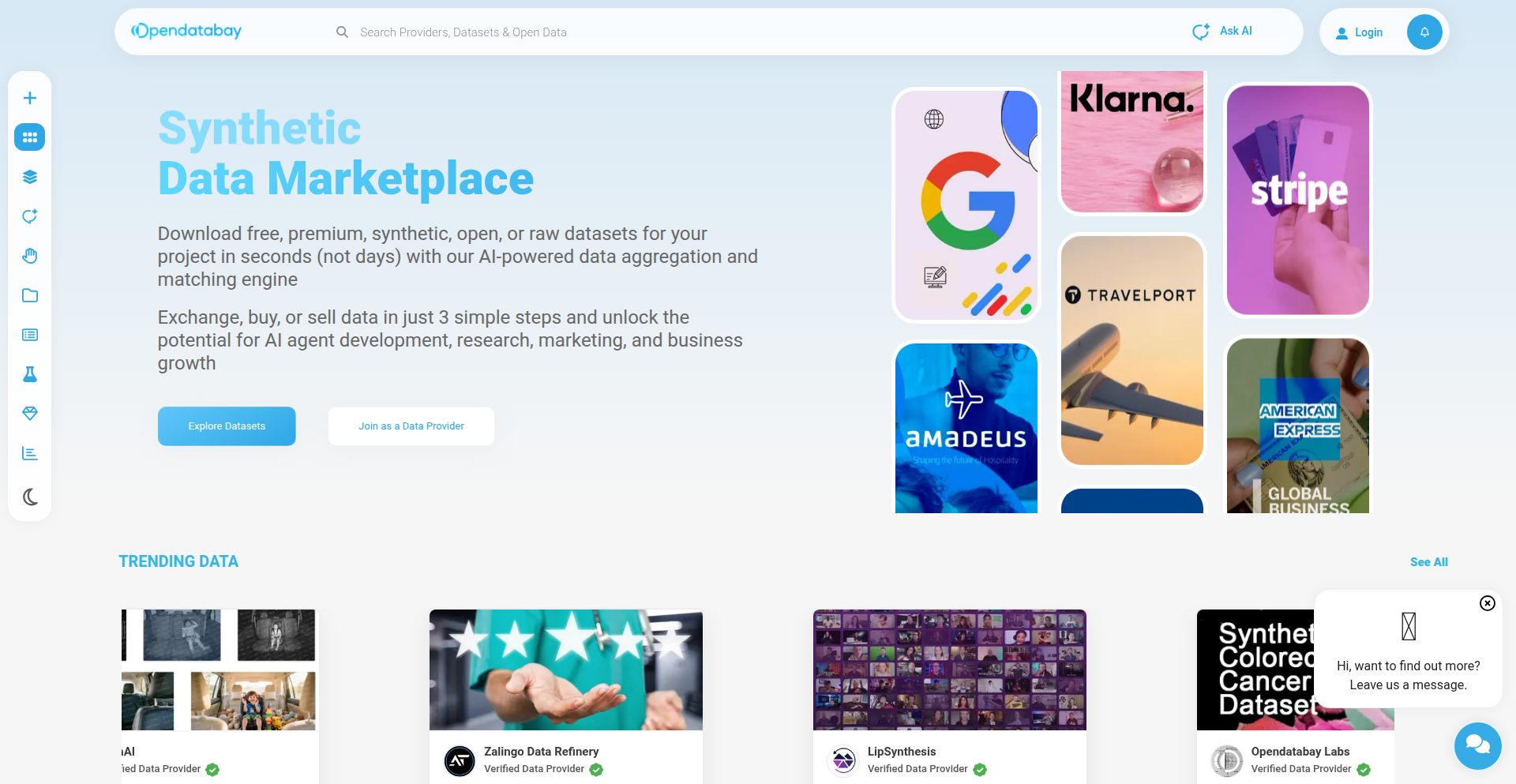
Task: Click the Opendatabay logo
Action: pyautogui.click(x=186, y=32)
